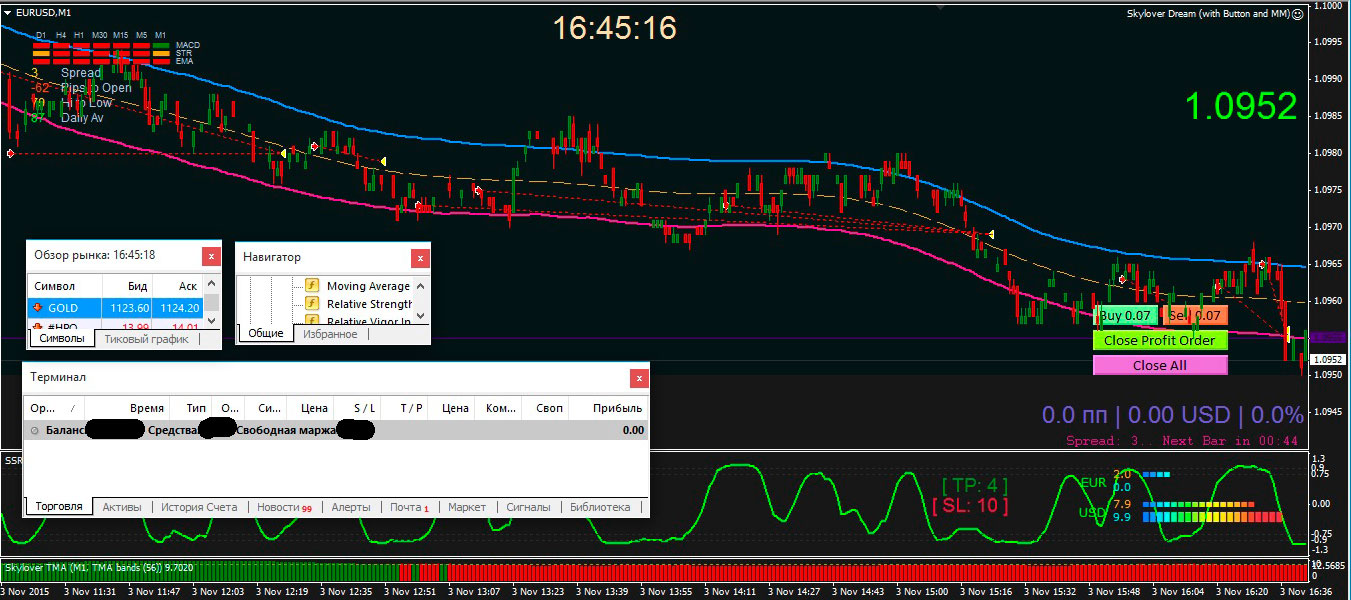The image size is (1351, 600).
Task: Click the Skylover TMA indicator label
Action: [98, 568]
